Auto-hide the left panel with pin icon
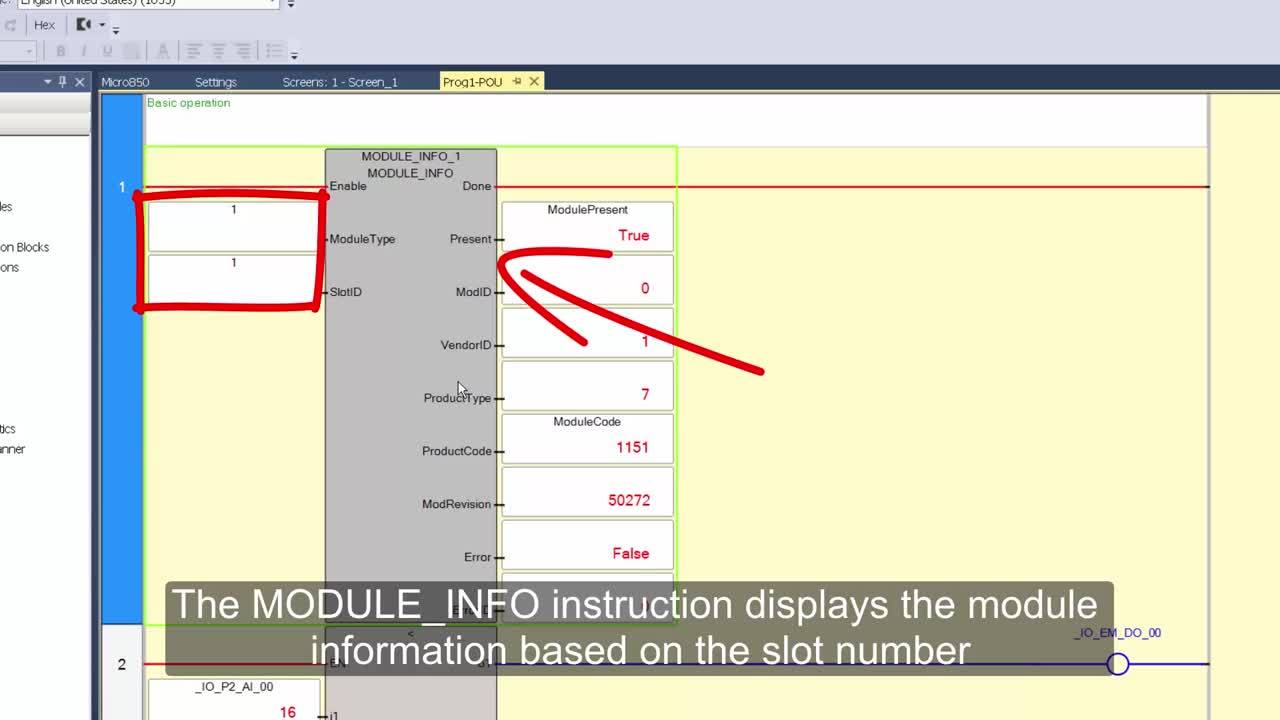Screen dimensions: 1280x720 [x=63, y=82]
